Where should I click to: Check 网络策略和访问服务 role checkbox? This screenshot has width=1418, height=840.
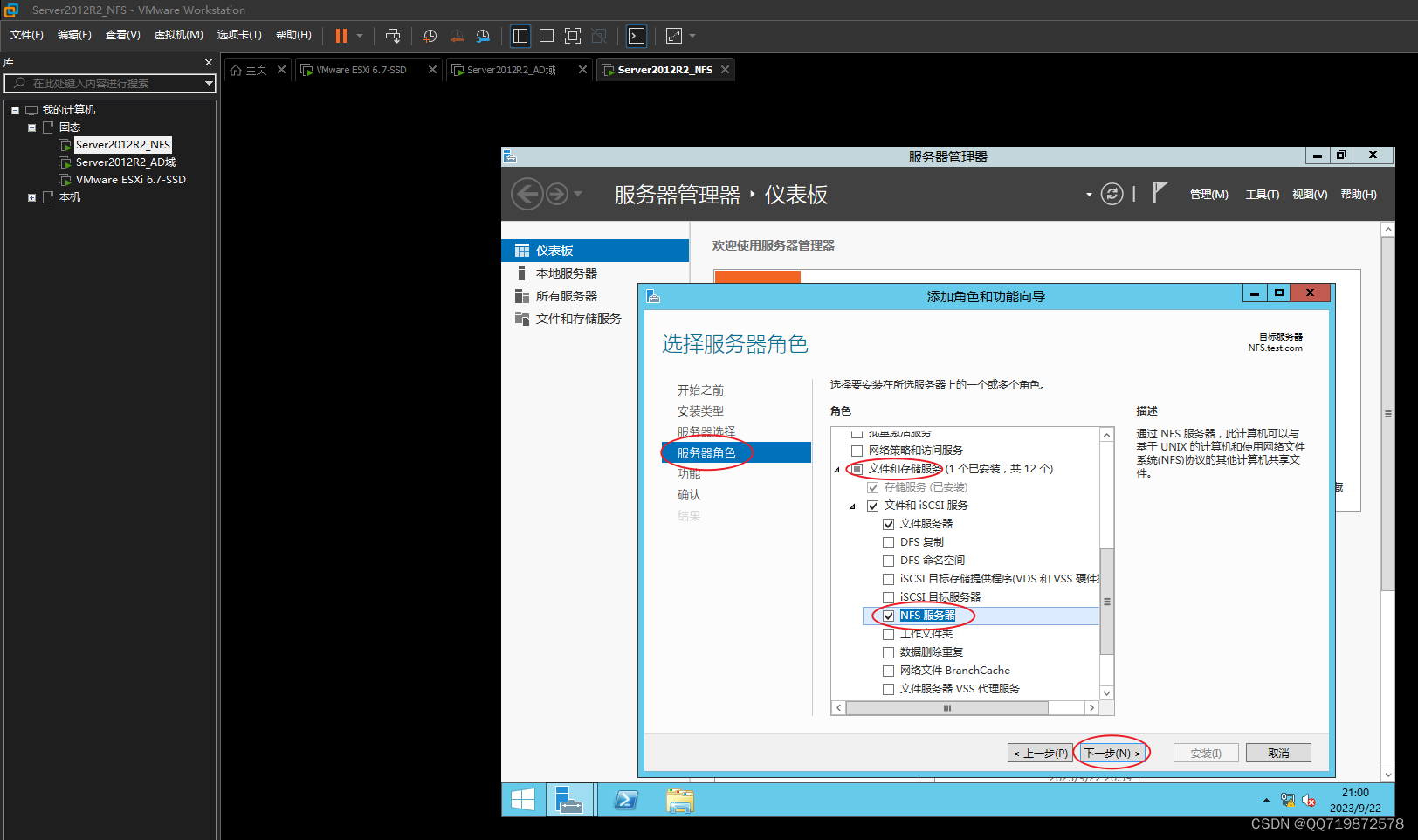pos(857,451)
